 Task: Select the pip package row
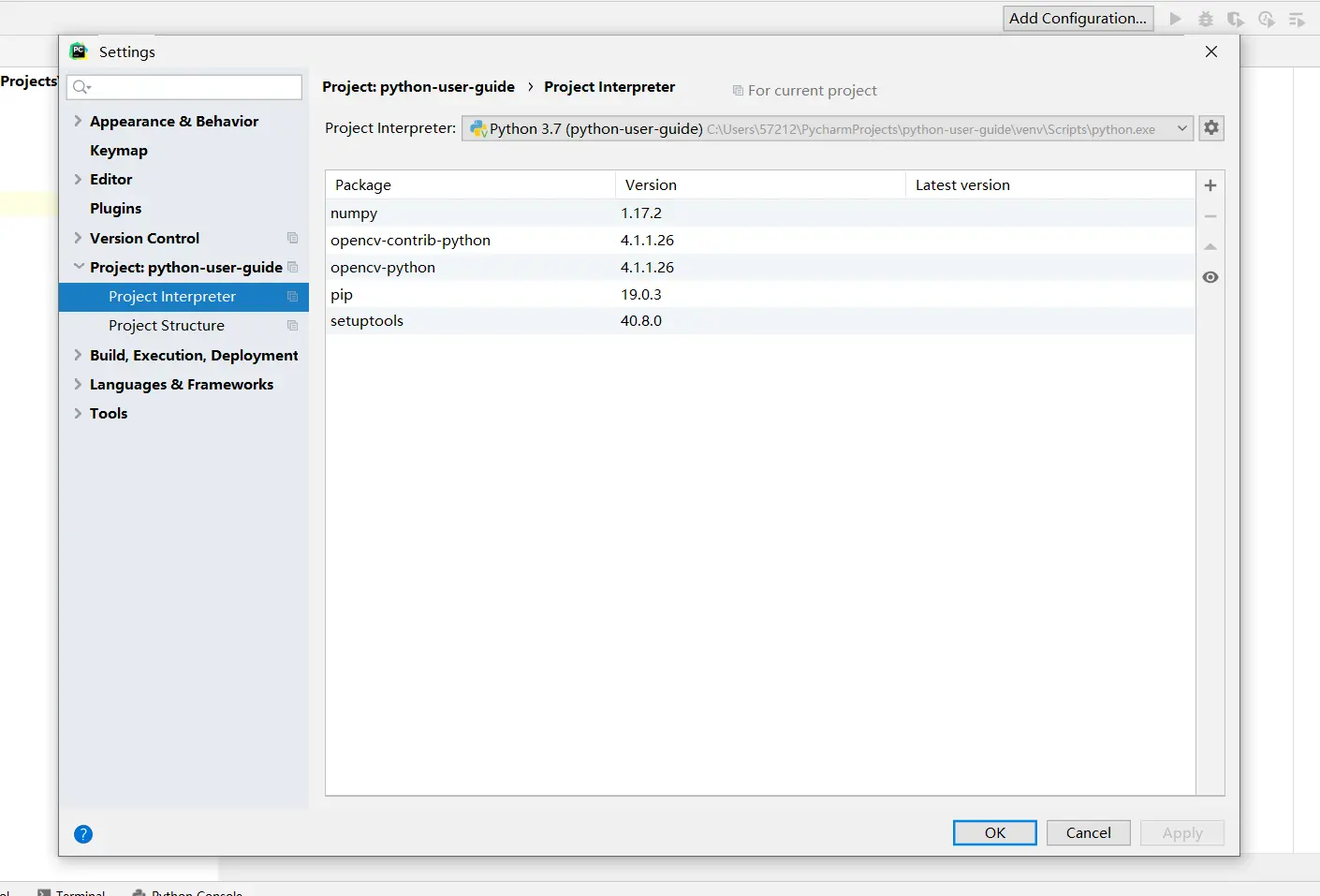tap(760, 295)
